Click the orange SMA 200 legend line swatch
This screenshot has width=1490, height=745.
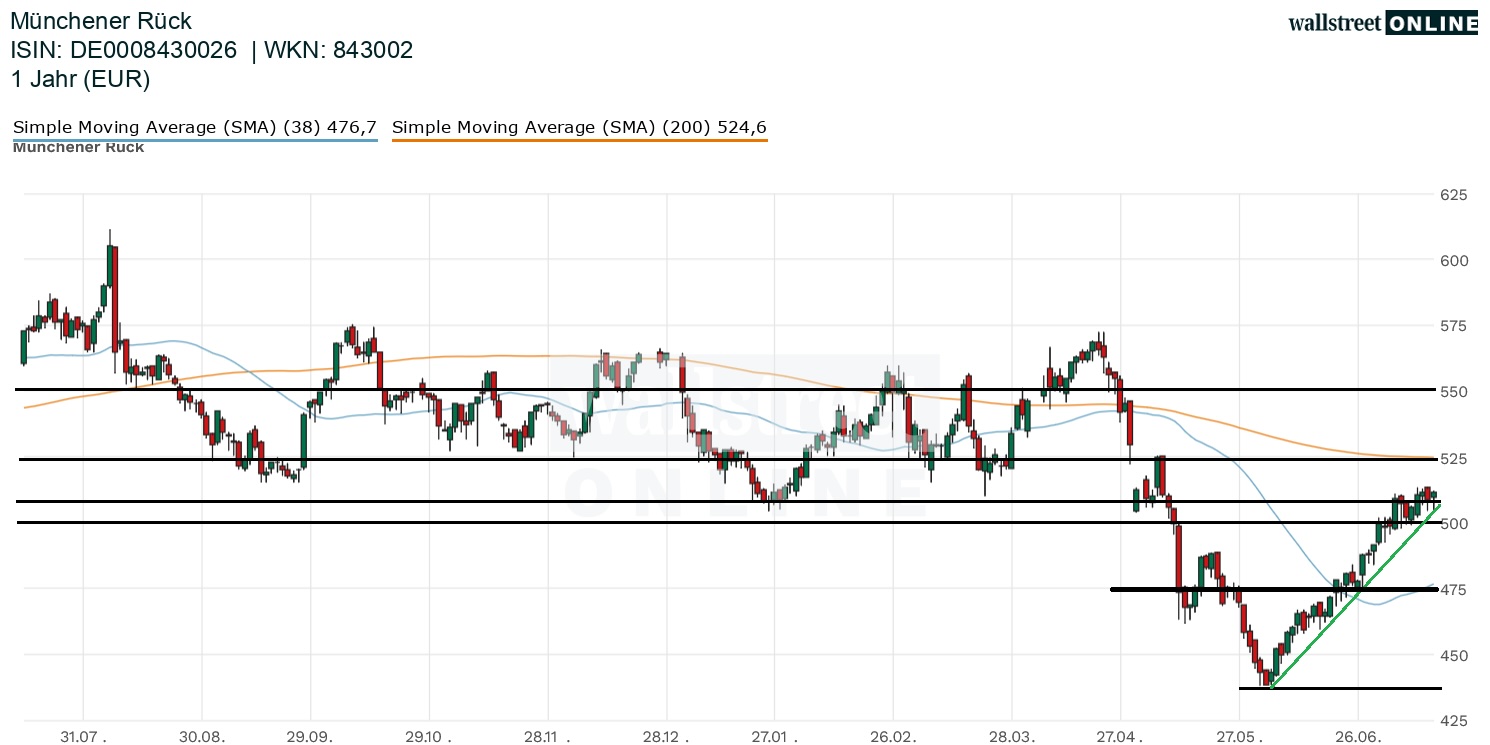[580, 140]
